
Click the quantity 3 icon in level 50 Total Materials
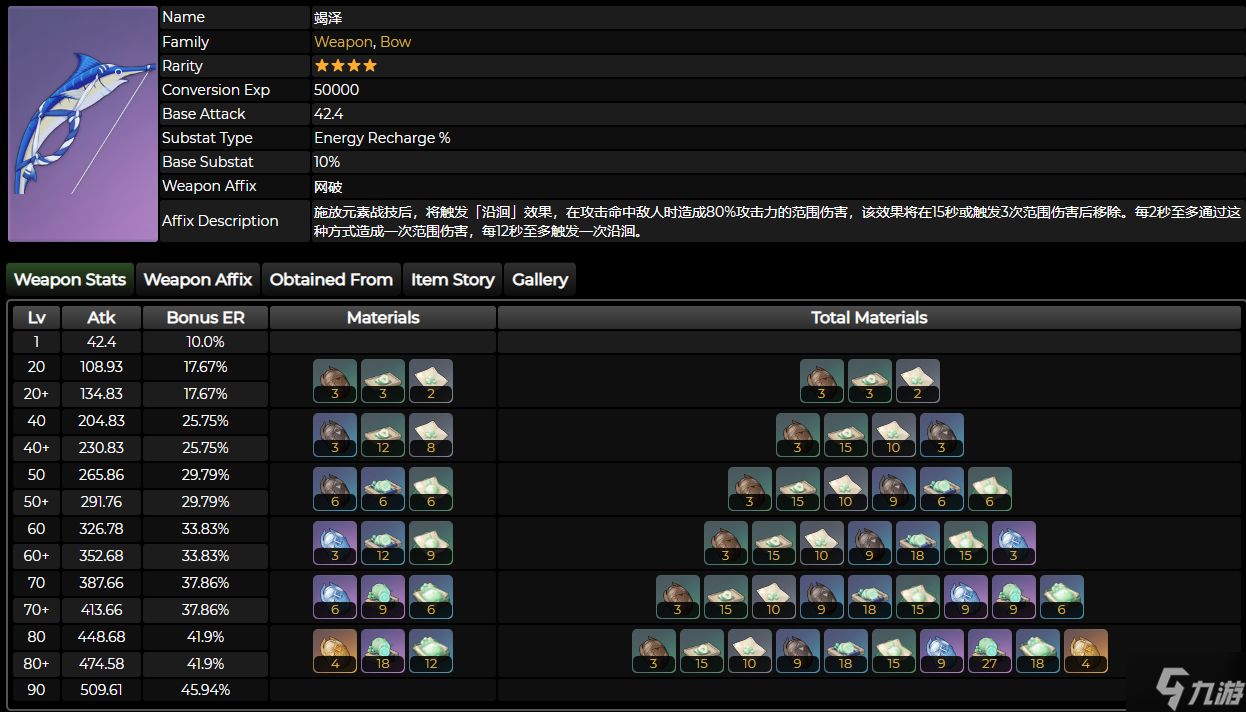[750, 489]
